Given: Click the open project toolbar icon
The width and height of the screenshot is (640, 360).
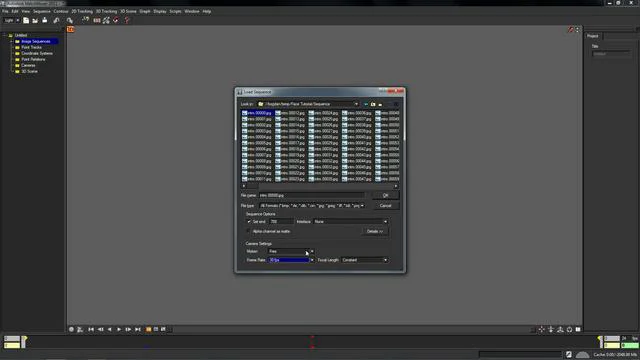Looking at the screenshot, I should (x=35, y=20).
